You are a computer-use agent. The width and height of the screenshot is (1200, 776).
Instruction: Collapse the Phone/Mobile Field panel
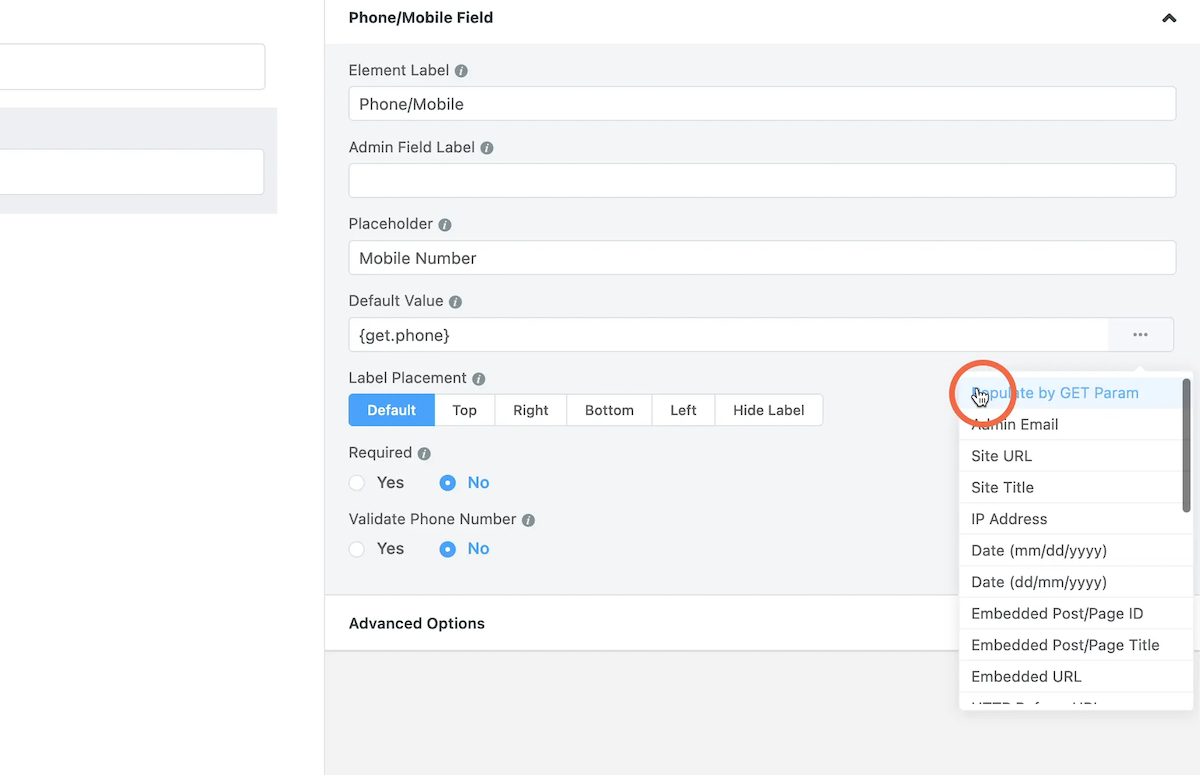1168,18
